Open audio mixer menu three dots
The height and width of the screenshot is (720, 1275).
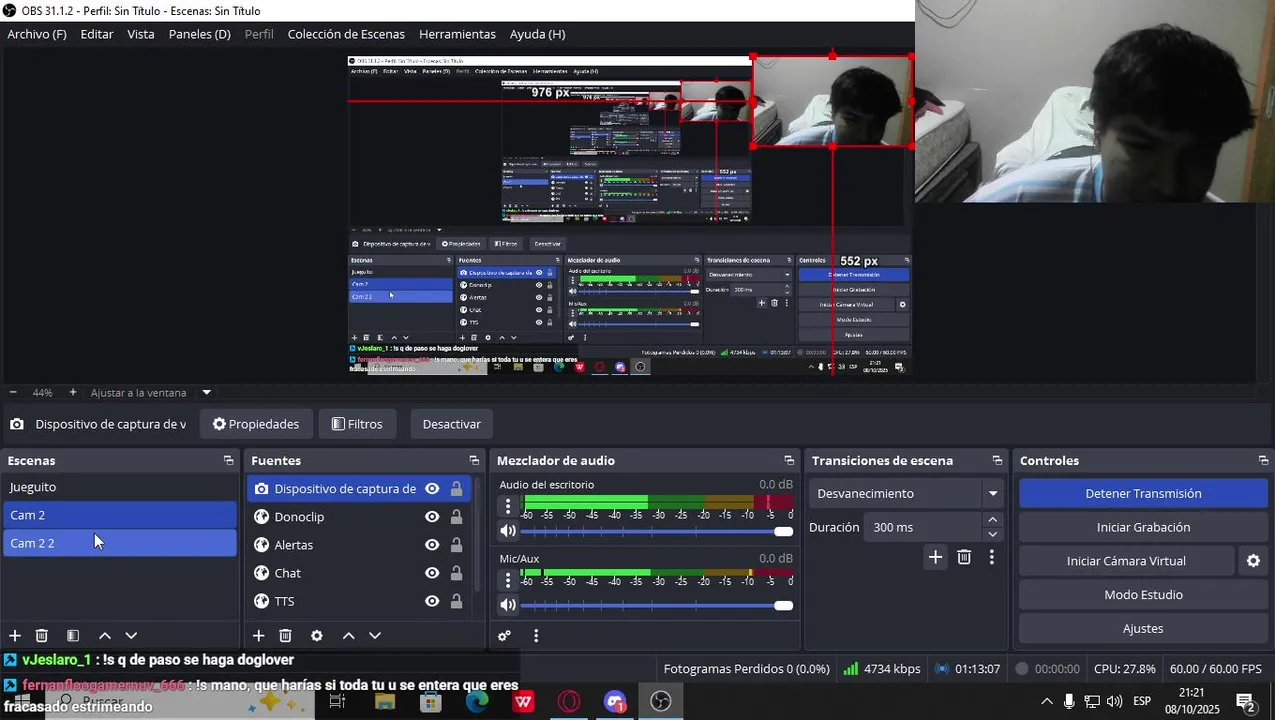click(x=536, y=636)
